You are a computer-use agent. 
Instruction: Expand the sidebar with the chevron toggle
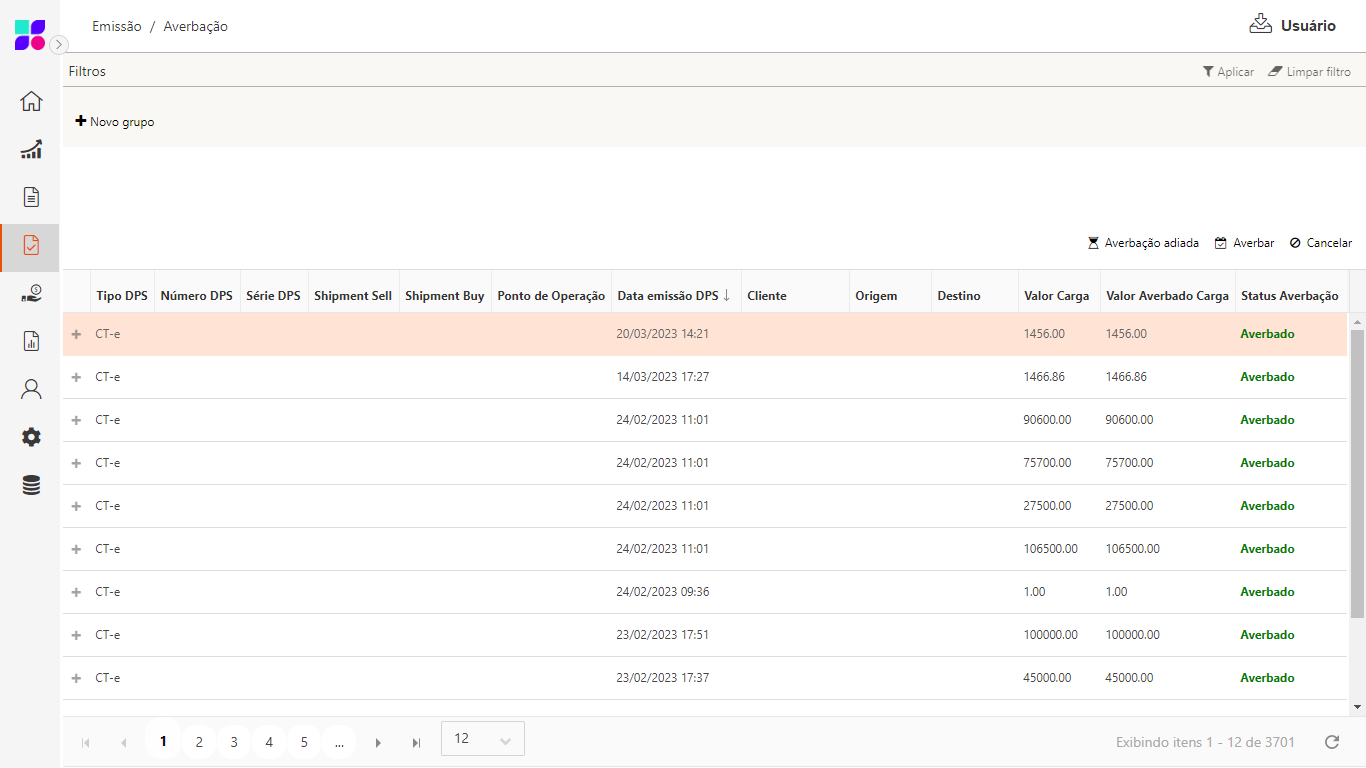(x=59, y=44)
